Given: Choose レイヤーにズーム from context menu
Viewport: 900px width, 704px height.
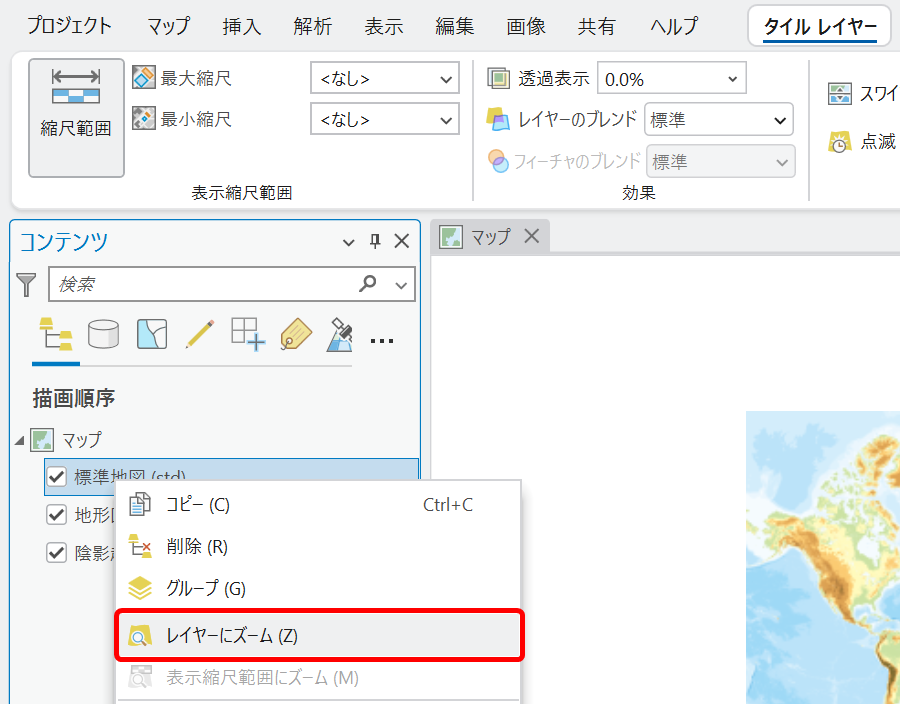Looking at the screenshot, I should point(318,635).
